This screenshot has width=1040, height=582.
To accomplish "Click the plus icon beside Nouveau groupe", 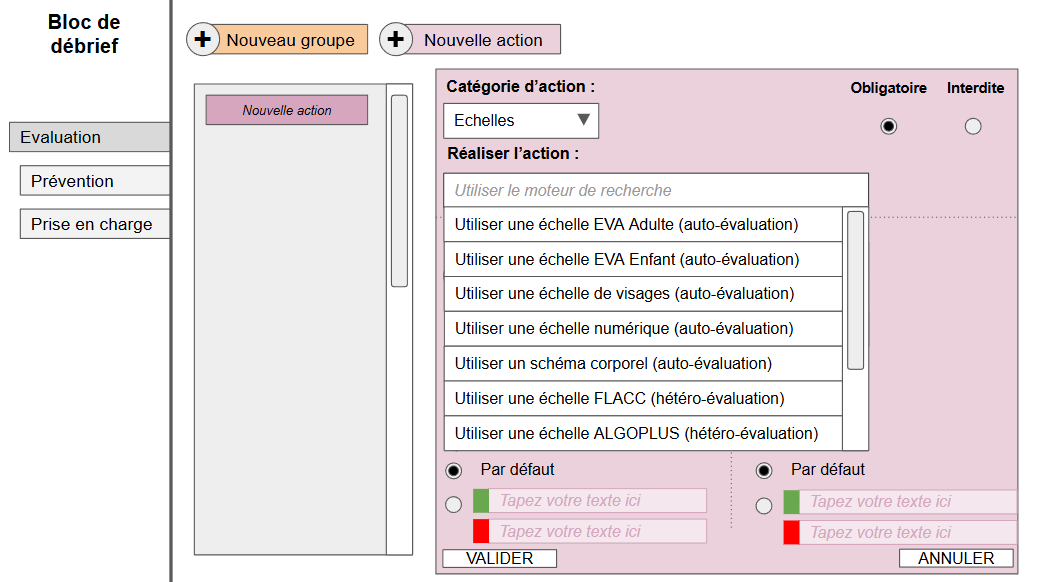I will pos(203,40).
